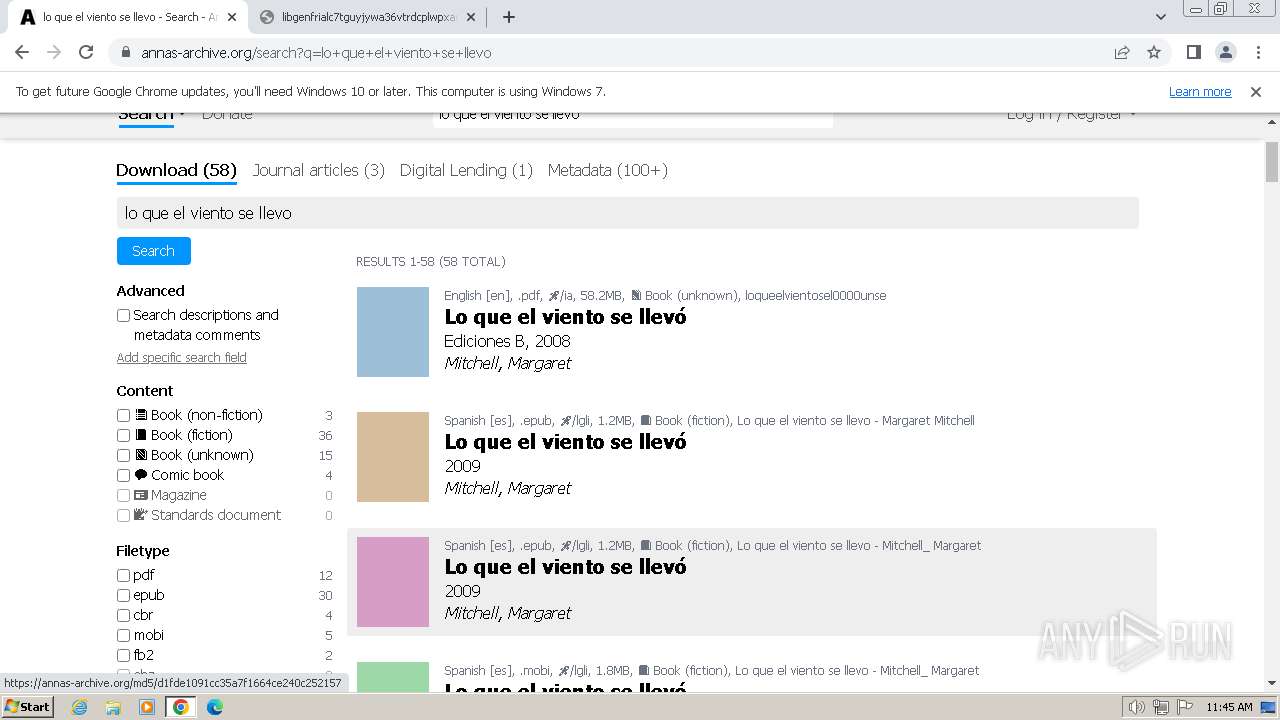Open the blue cover thumbnail result

click(x=393, y=332)
